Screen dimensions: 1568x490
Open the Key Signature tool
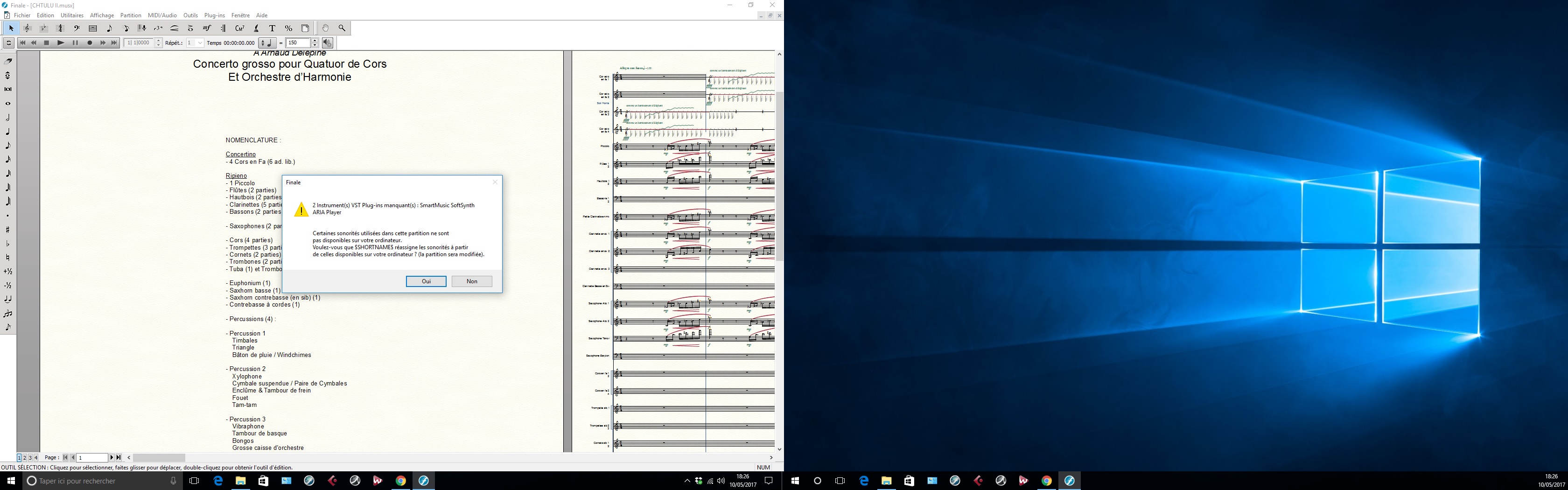point(43,28)
